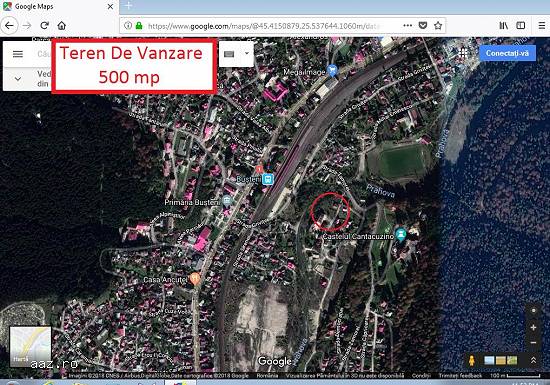Select the Bușteni train station marker

[268, 179]
